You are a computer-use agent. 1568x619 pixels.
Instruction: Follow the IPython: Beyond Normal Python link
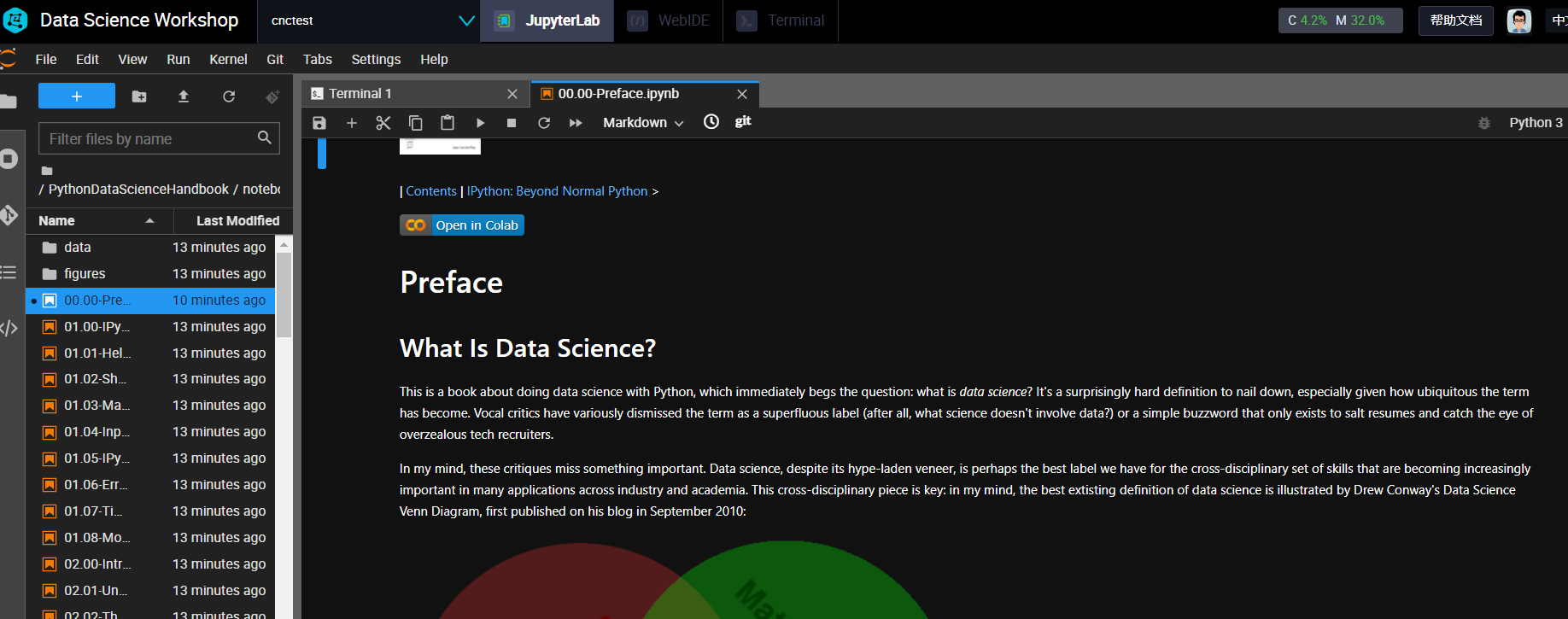point(557,191)
